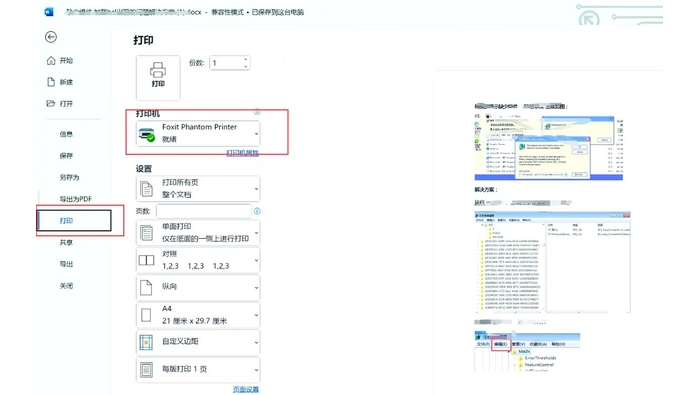Expand the 打印所有页 range dropdown

tap(198, 188)
